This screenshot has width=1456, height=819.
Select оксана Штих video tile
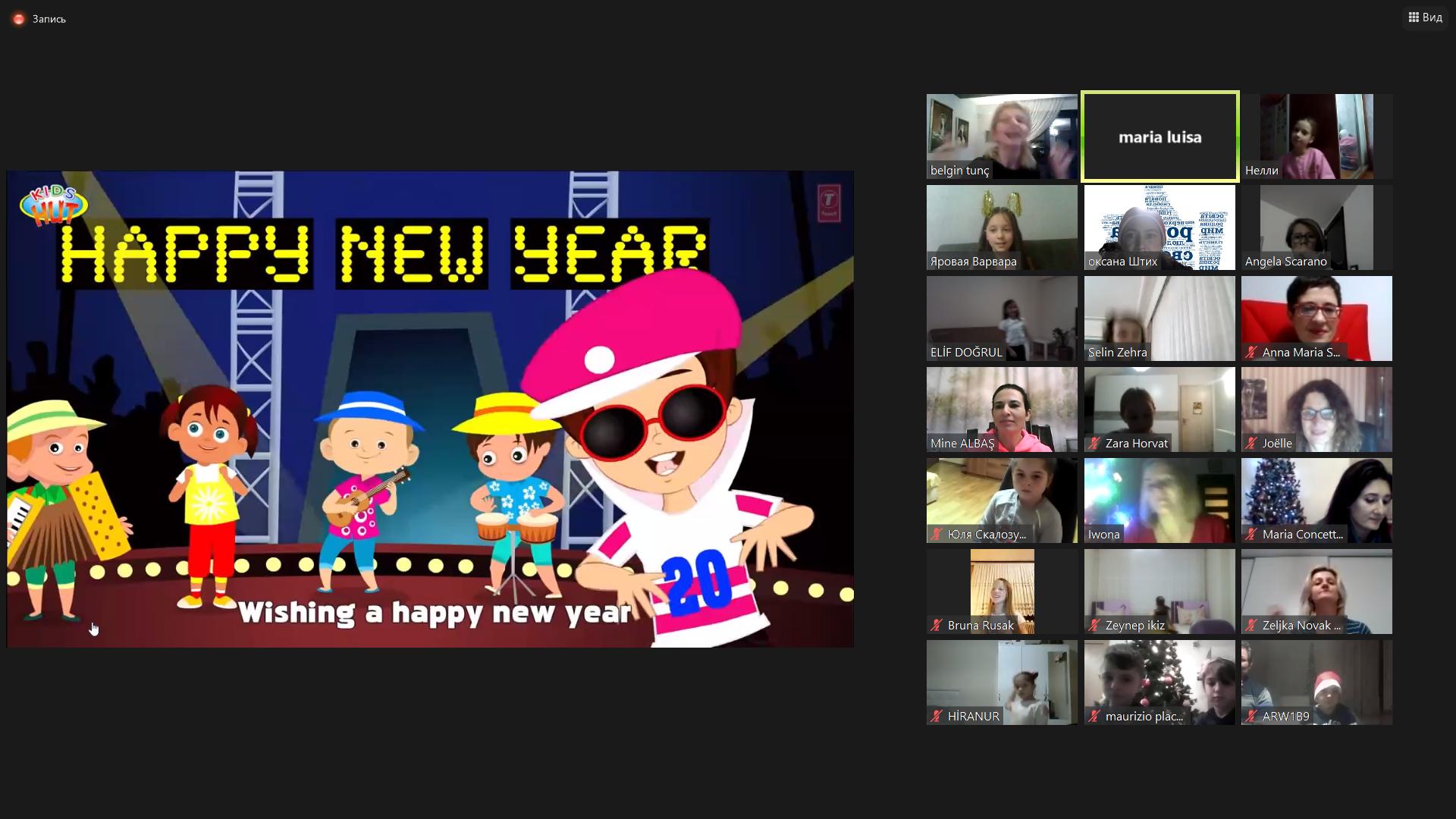click(x=1159, y=227)
